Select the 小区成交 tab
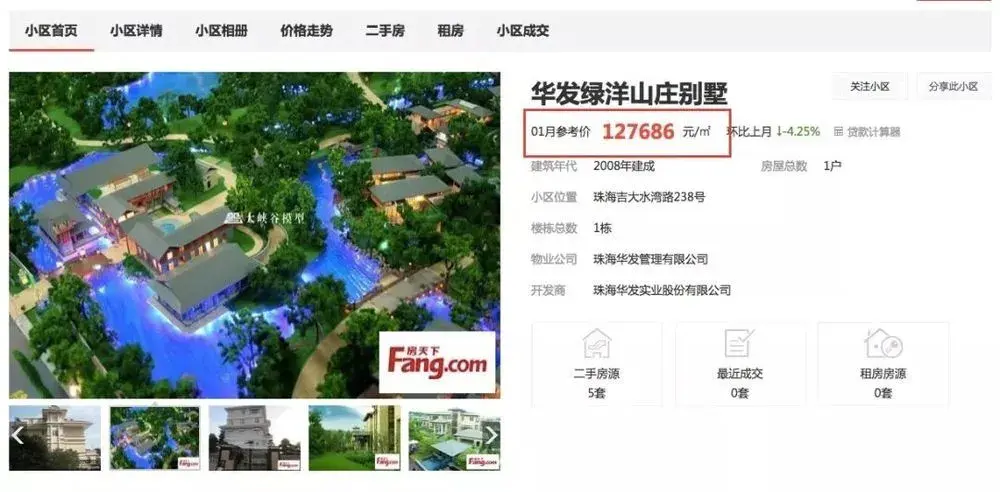 [523, 31]
